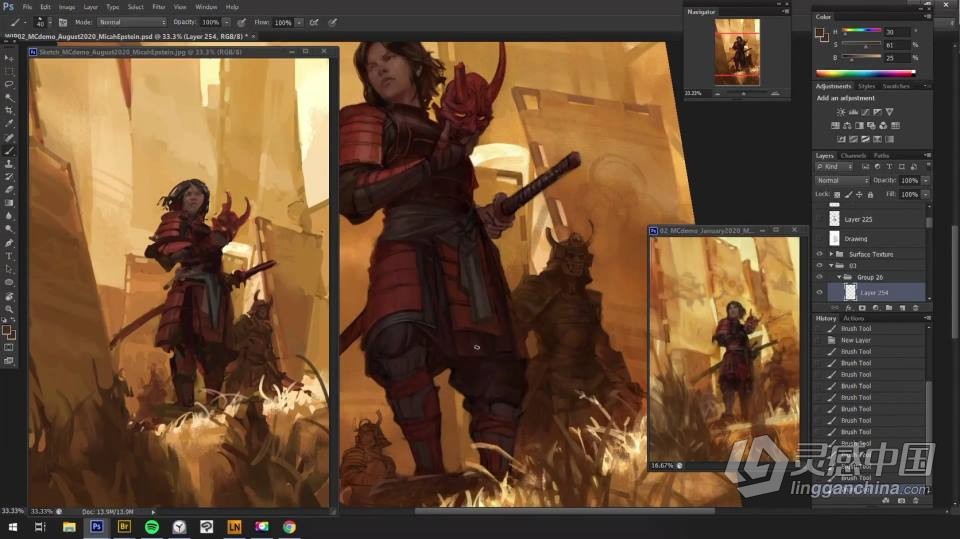The image size is (960, 539).
Task: Select the Move tool
Action: (9, 58)
